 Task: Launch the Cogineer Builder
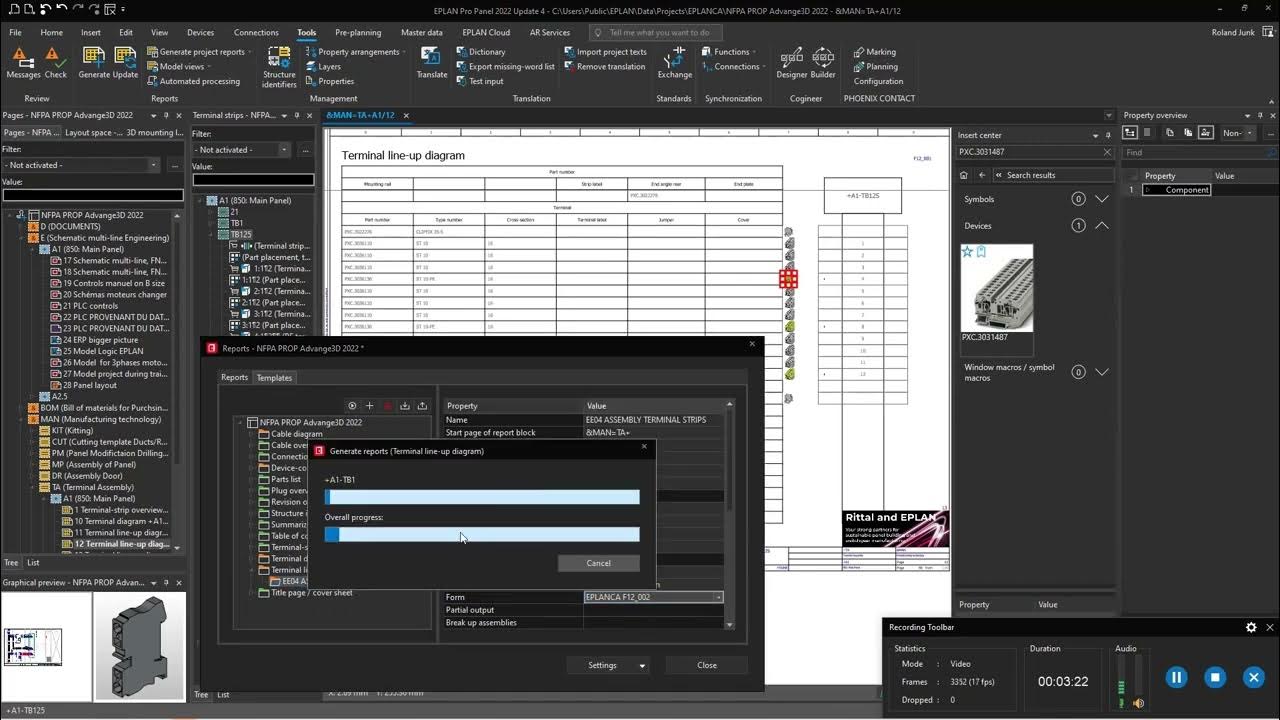pos(823,63)
